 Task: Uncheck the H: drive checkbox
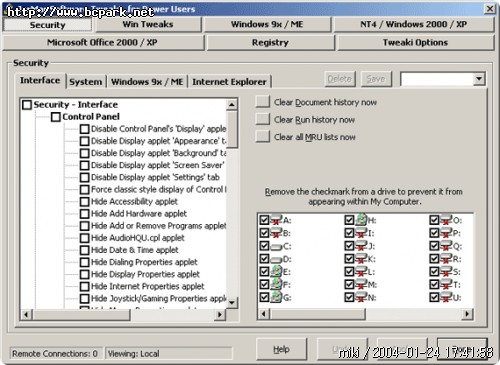click(349, 220)
